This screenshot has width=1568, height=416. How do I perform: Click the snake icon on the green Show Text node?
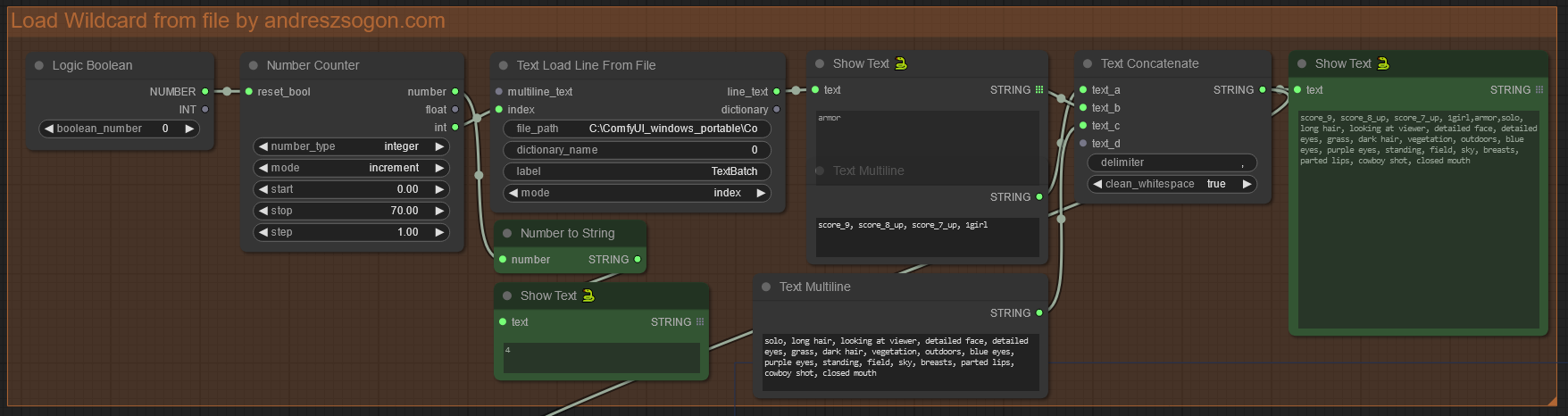click(1383, 63)
